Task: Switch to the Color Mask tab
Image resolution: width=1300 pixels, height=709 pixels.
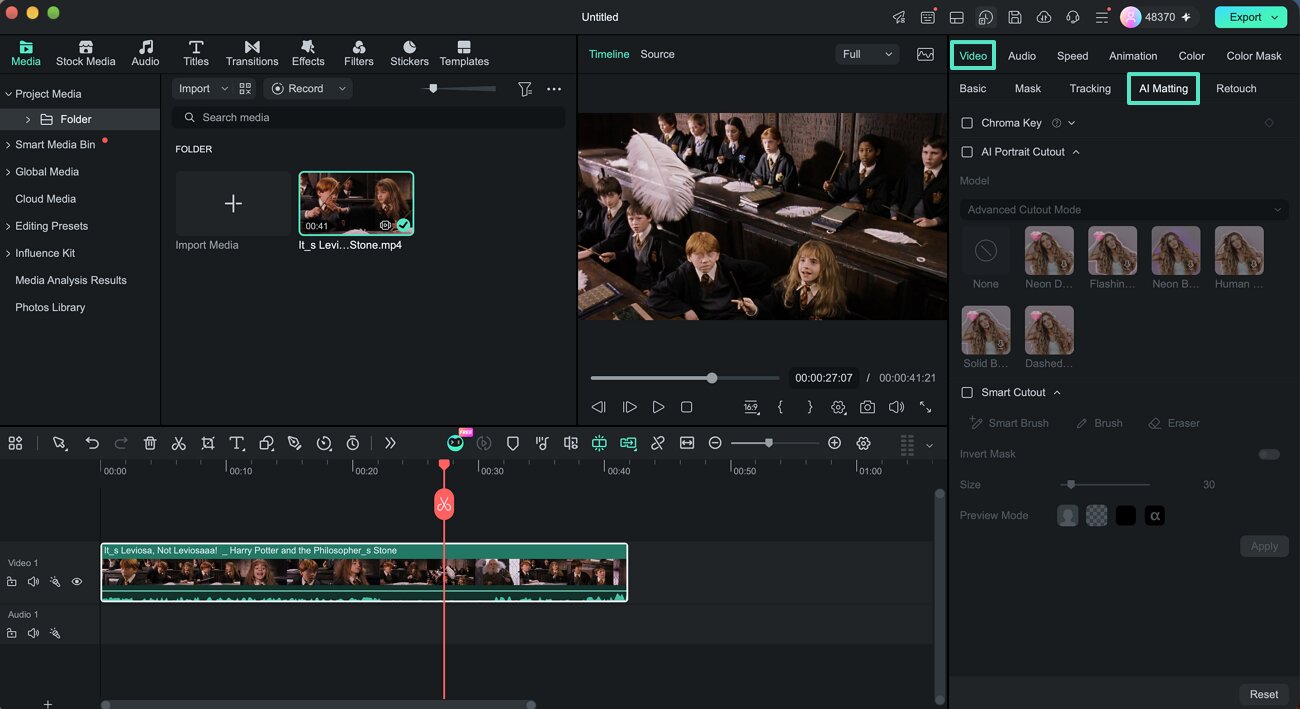Action: pos(1254,56)
